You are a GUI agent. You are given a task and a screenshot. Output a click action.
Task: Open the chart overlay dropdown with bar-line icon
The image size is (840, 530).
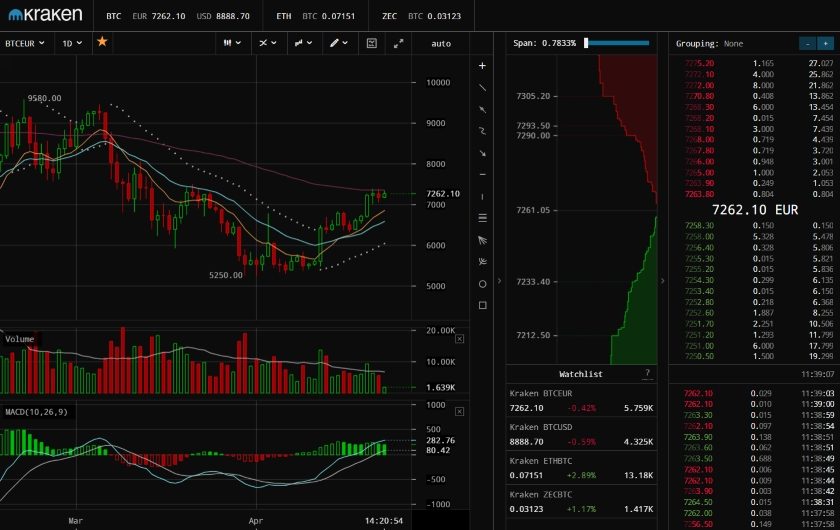tap(303, 43)
